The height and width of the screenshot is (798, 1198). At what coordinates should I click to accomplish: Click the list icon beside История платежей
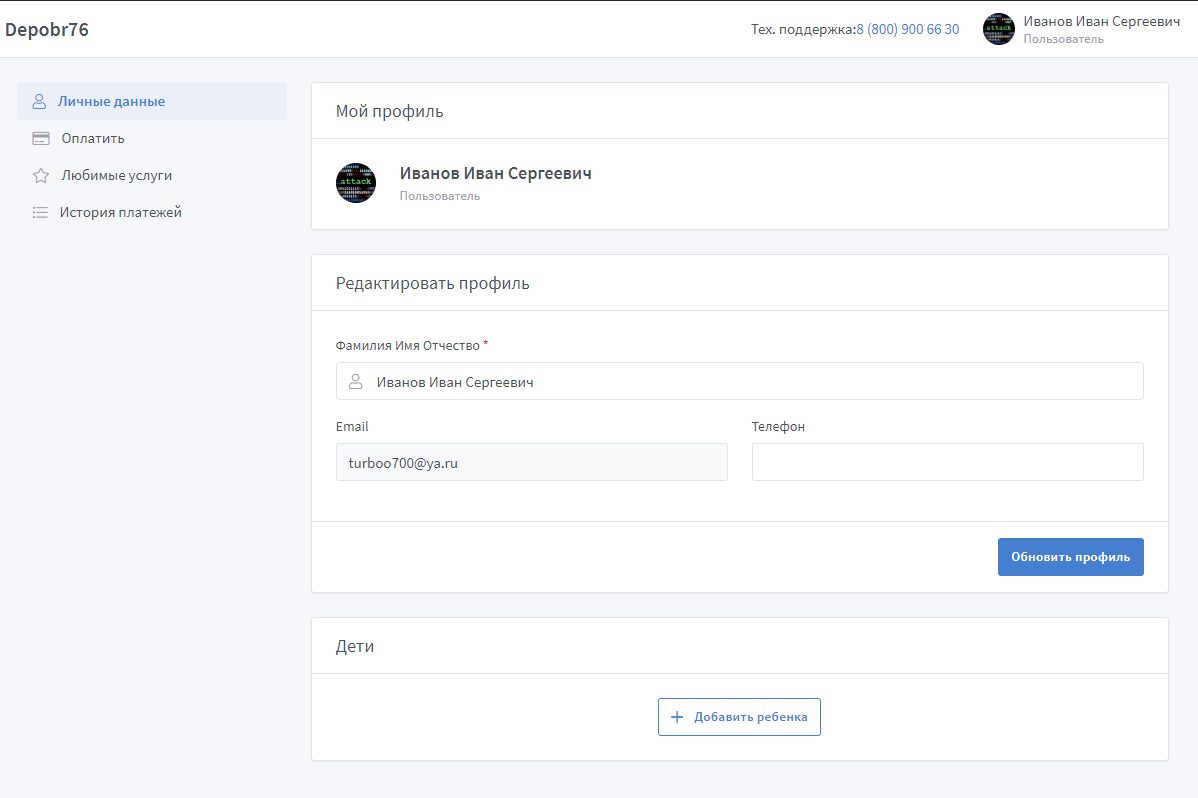click(x=40, y=212)
